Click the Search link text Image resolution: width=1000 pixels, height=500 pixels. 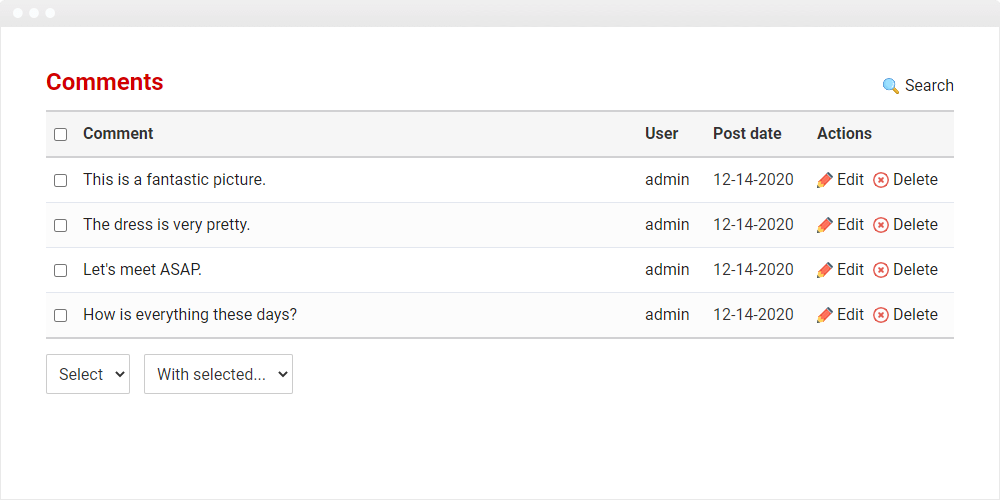[929, 85]
